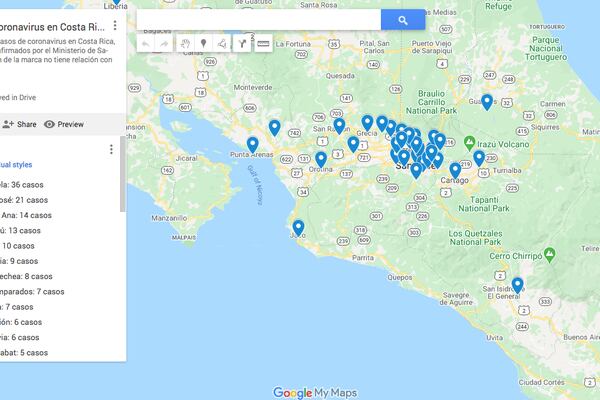Screen dimensions: 600x400
Task: Click the map pin near Turrialba
Action: [x=479, y=158]
